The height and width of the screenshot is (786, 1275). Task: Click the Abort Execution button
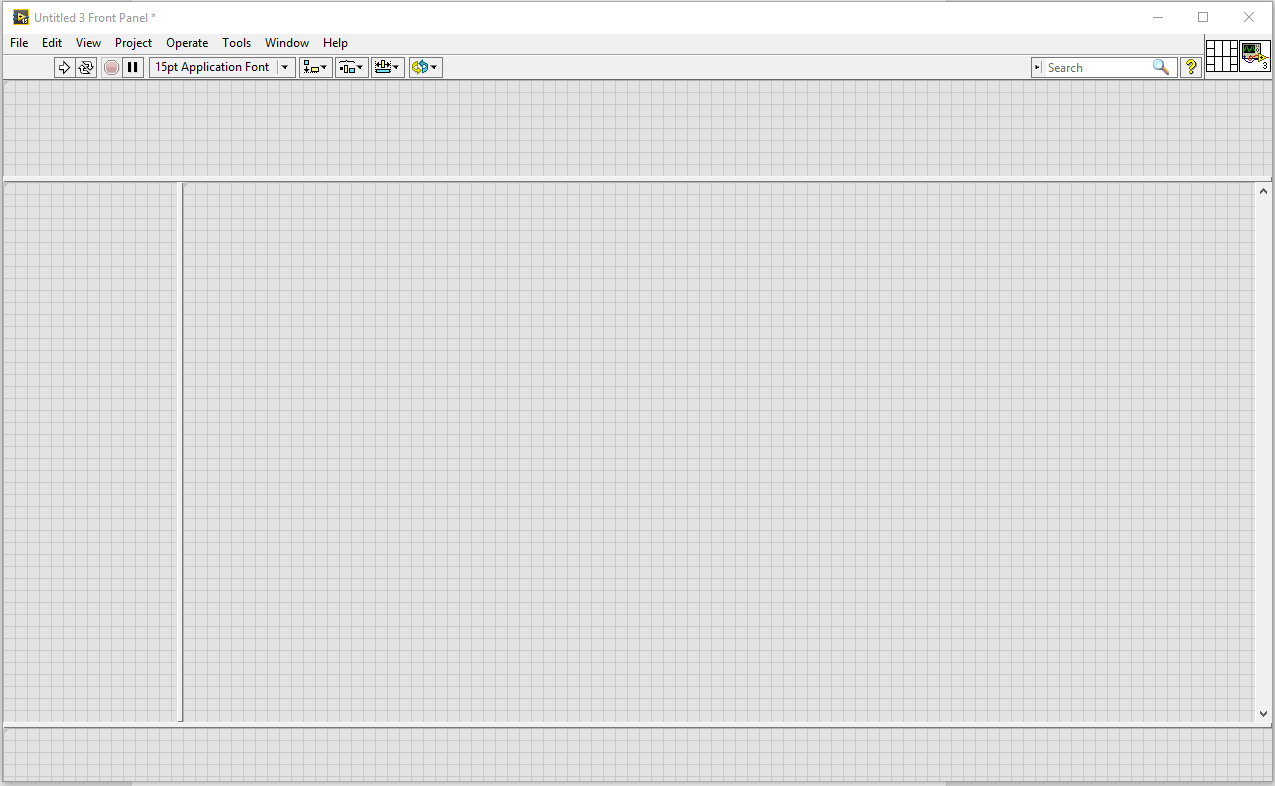(x=111, y=67)
